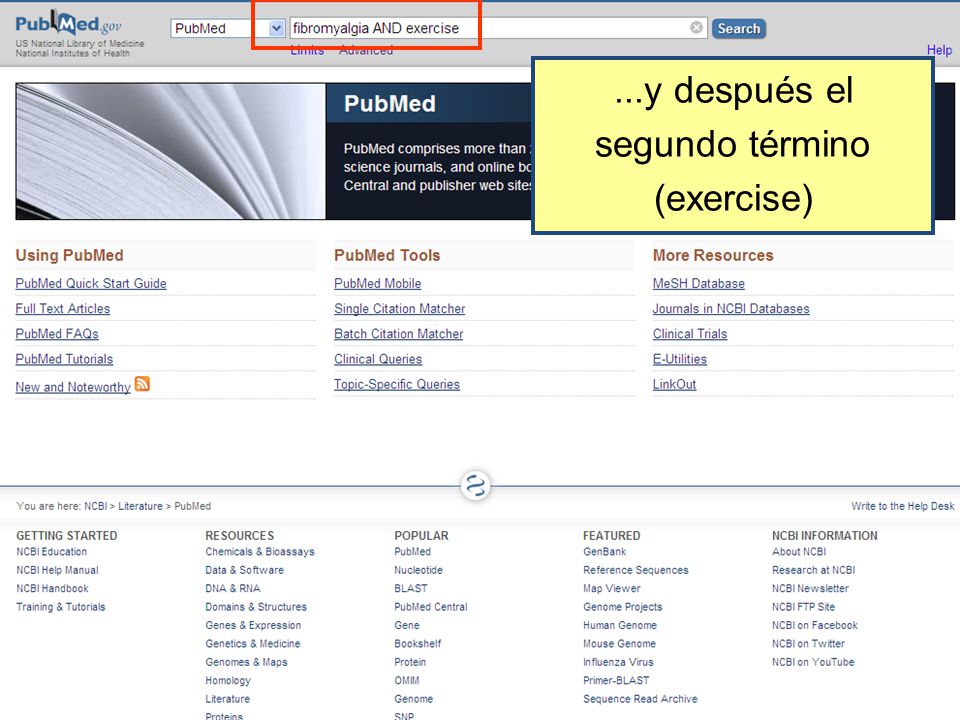Open NCBI on Facebook
The width and height of the screenshot is (960, 720).
tap(814, 625)
